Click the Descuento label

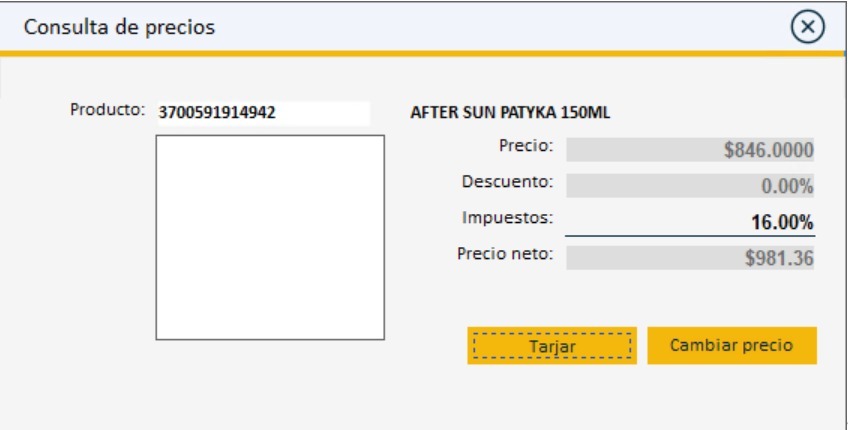(x=507, y=182)
